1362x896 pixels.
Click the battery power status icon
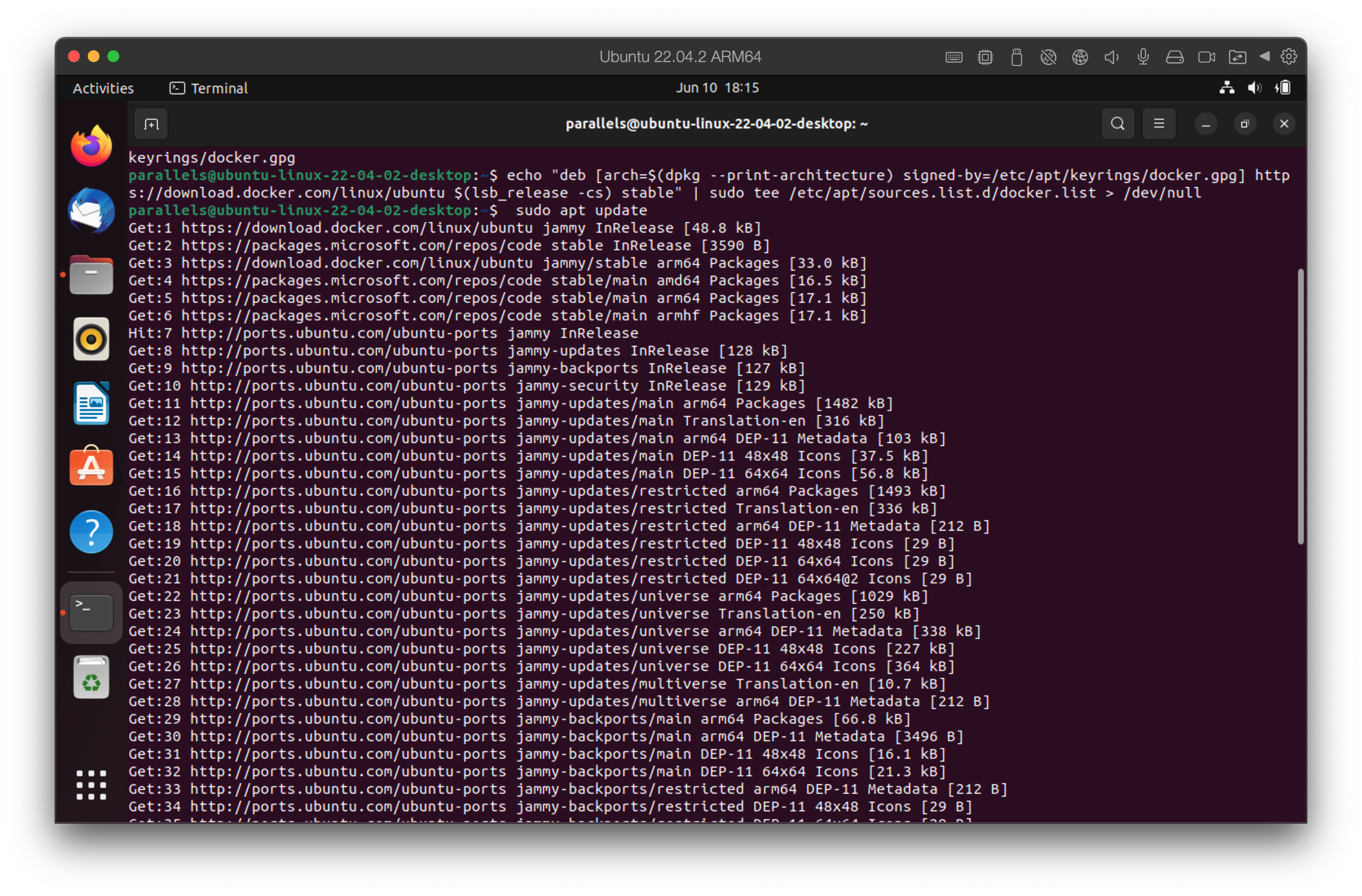click(x=1283, y=88)
